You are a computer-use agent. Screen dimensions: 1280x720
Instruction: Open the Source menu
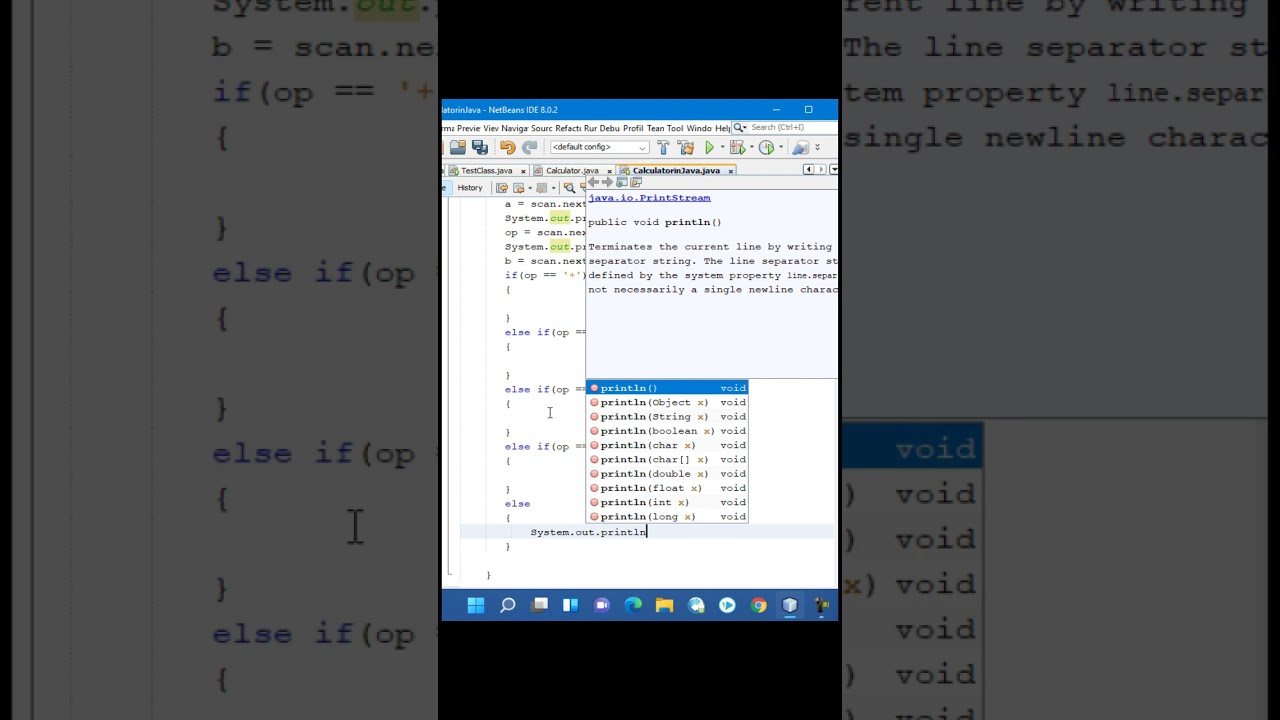coord(541,128)
